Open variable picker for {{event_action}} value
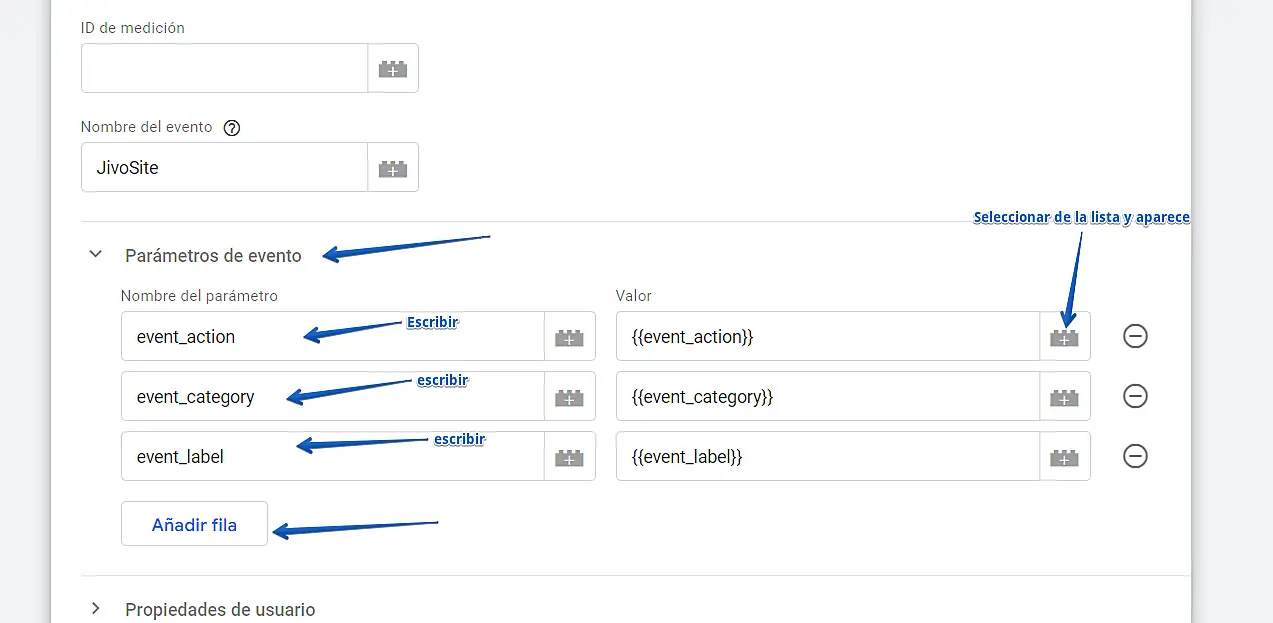 [1064, 337]
